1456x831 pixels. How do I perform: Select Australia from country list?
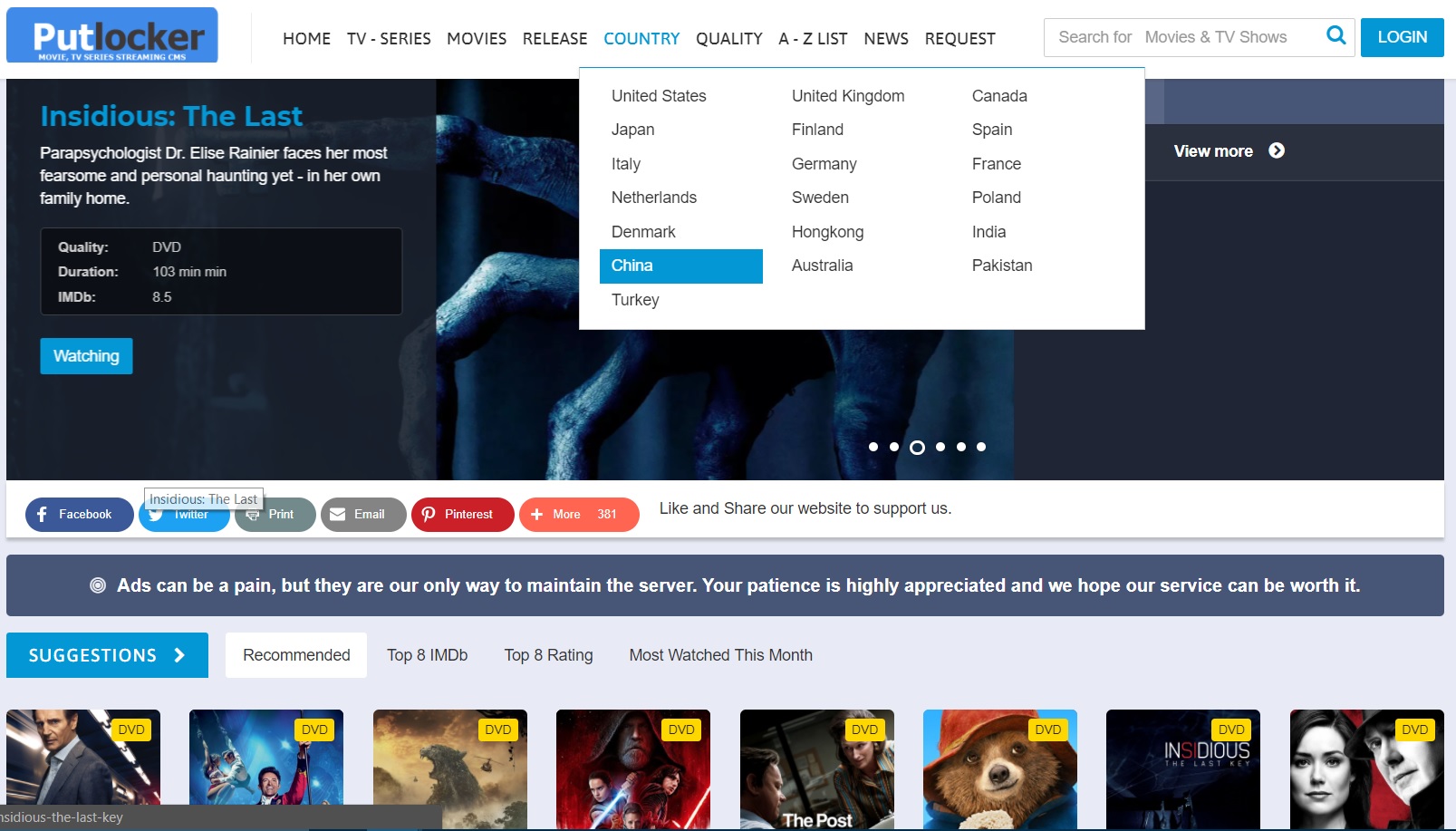pos(822,266)
